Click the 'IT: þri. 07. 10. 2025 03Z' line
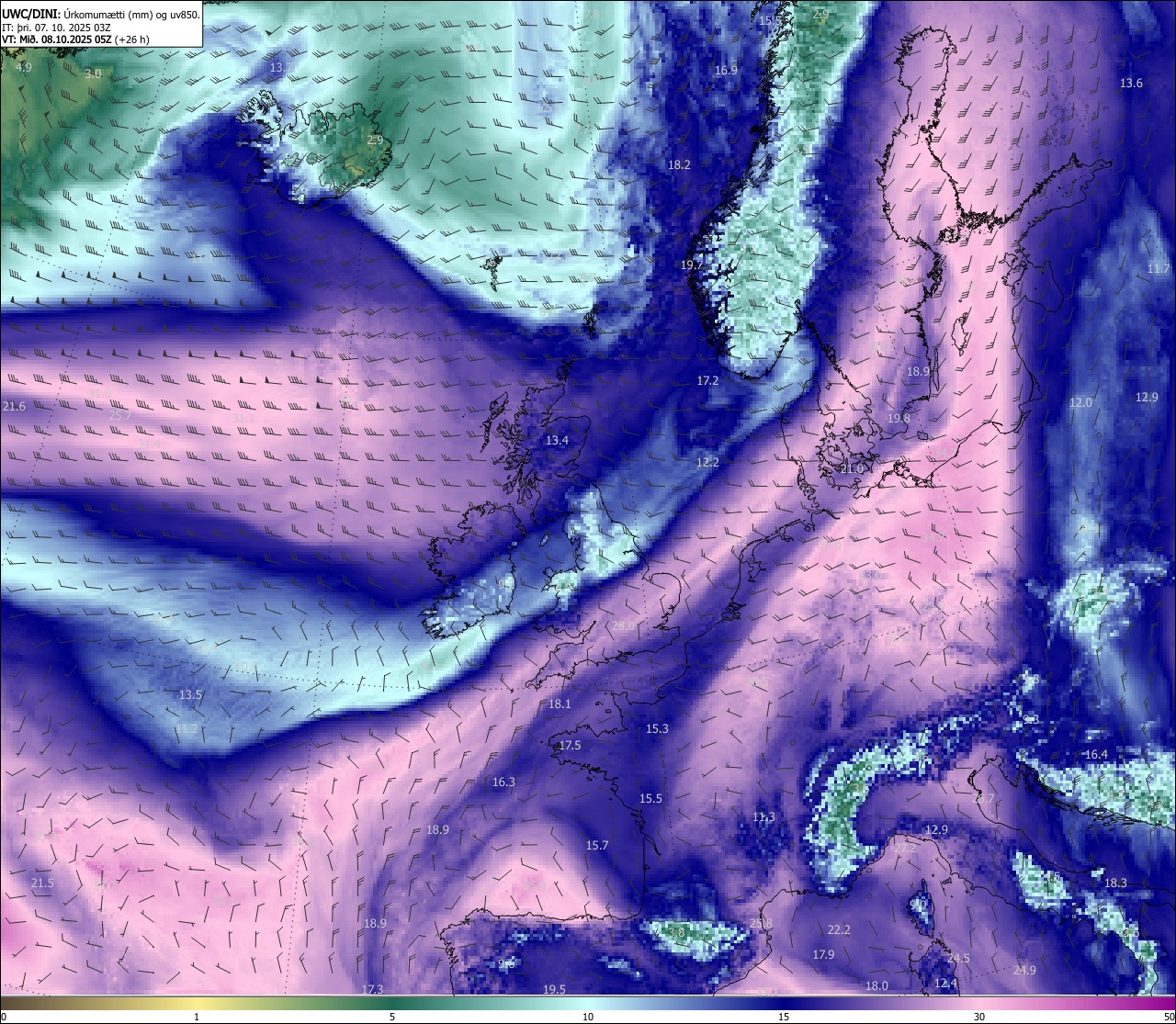Viewport: 1176px width, 1024px height. click(x=54, y=27)
